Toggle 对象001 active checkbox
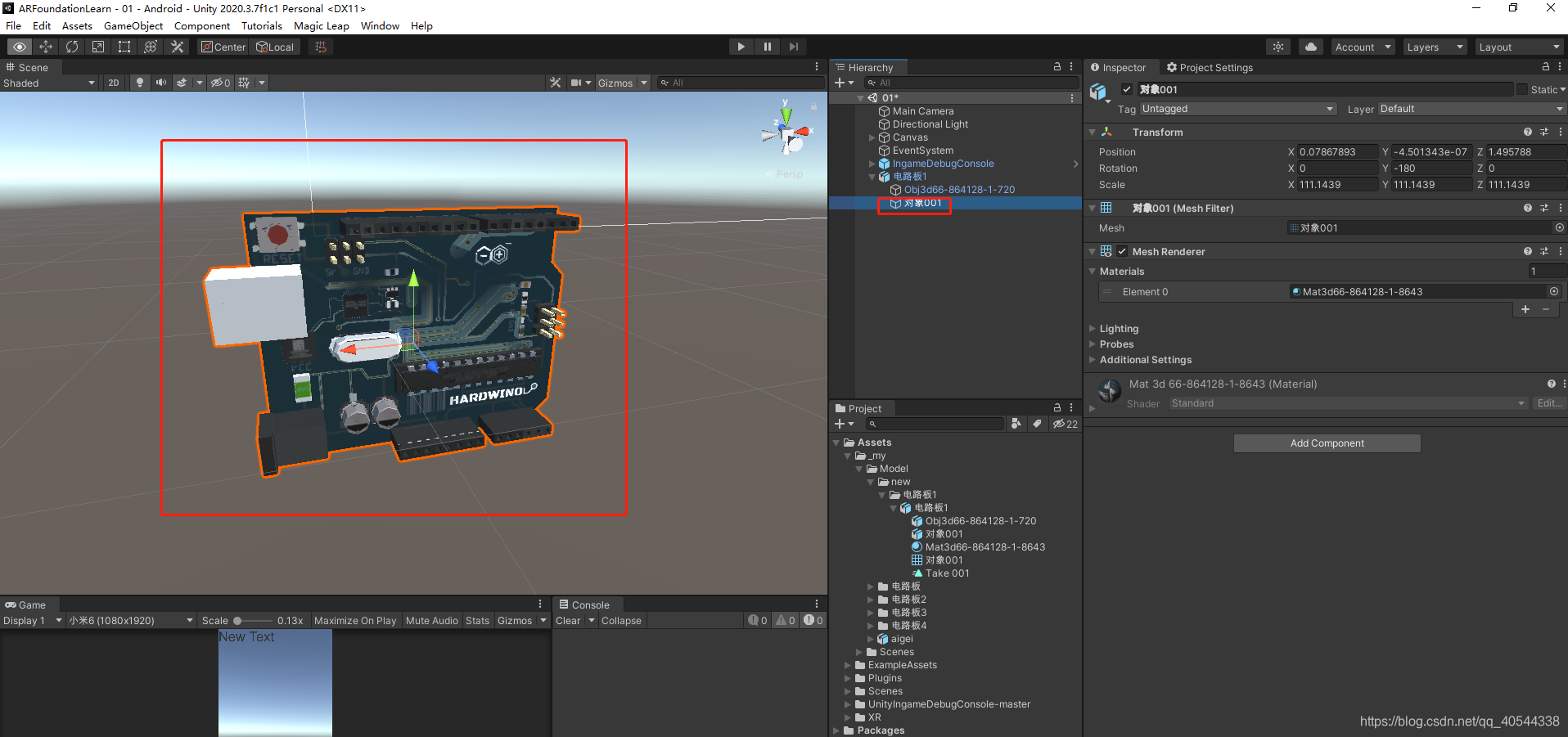Viewport: 1568px width, 737px height. [x=1127, y=89]
